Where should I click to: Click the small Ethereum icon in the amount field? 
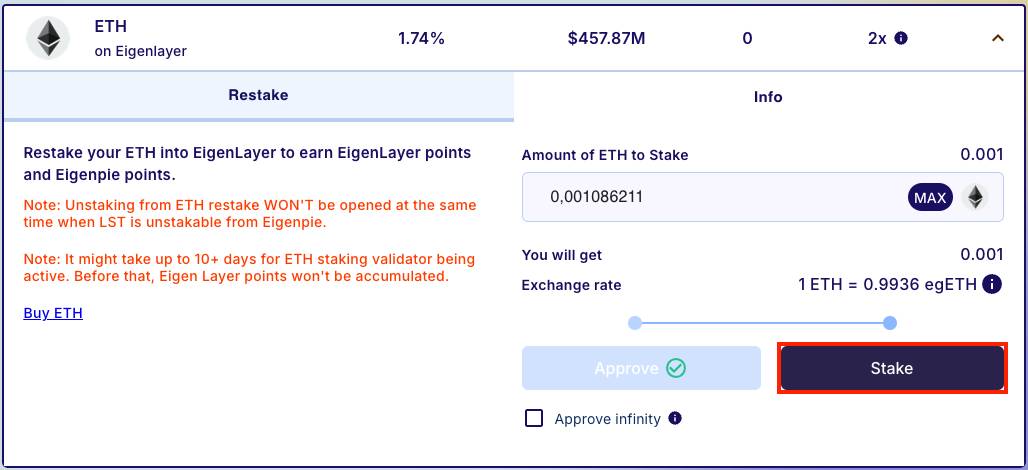[975, 197]
